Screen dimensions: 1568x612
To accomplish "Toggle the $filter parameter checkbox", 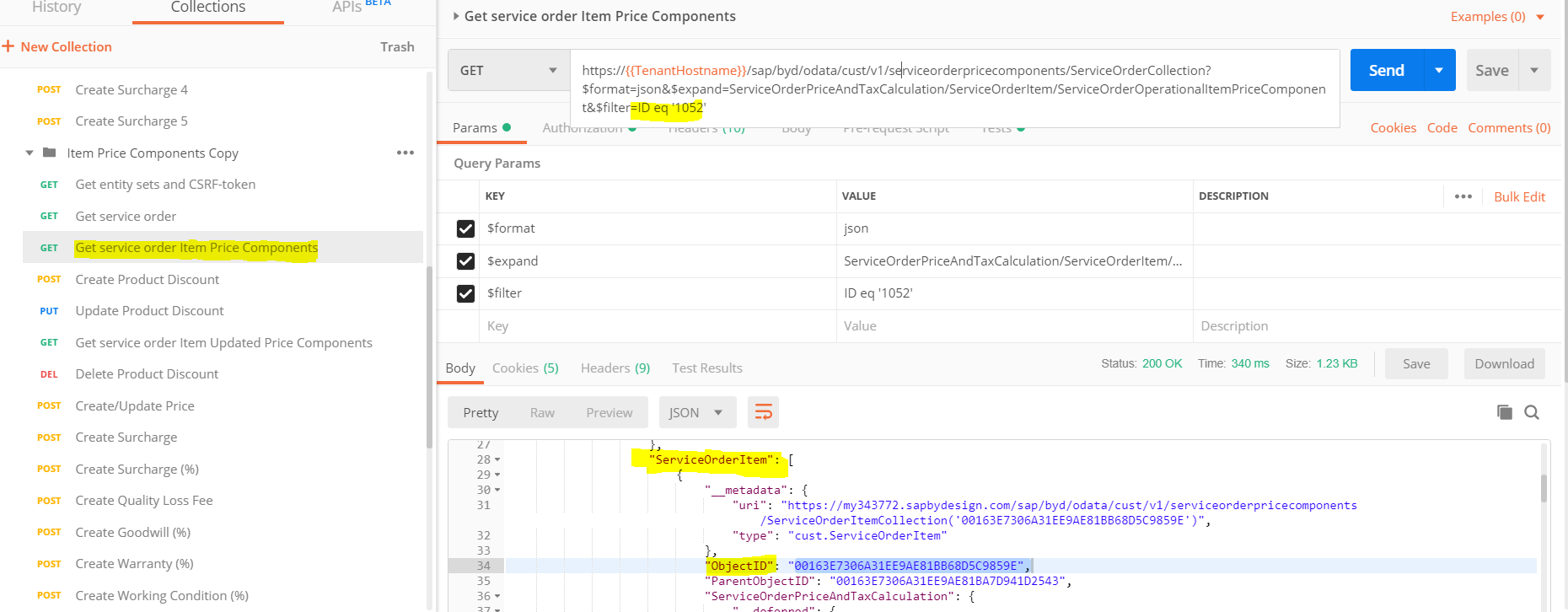I will pos(465,293).
